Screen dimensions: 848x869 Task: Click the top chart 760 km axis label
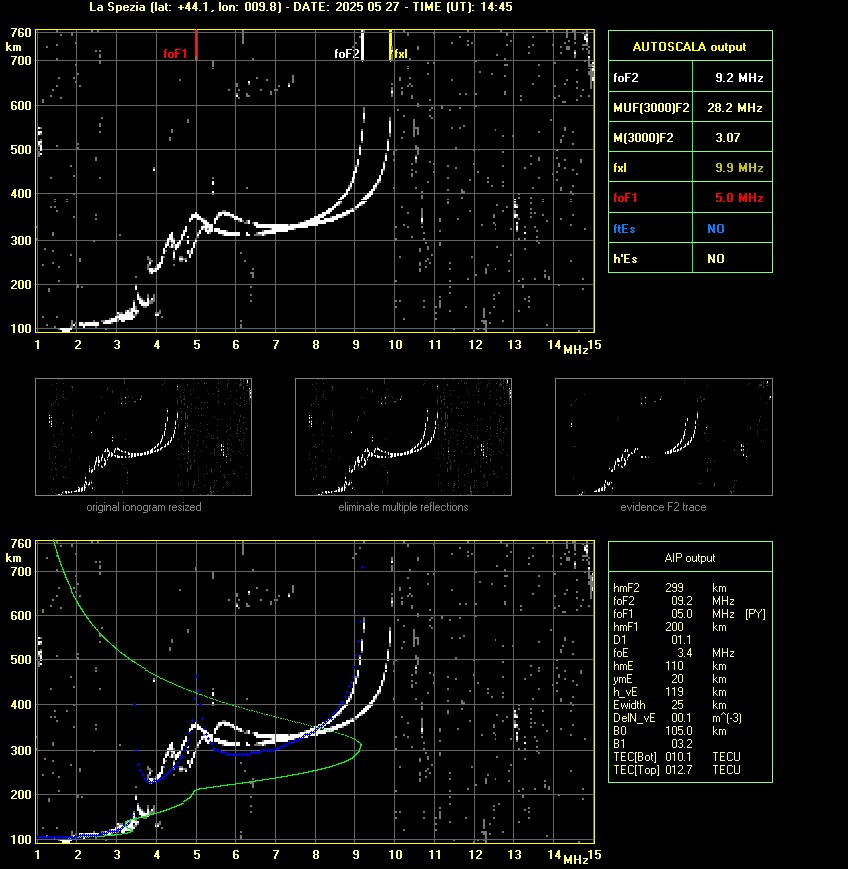click(x=21, y=33)
